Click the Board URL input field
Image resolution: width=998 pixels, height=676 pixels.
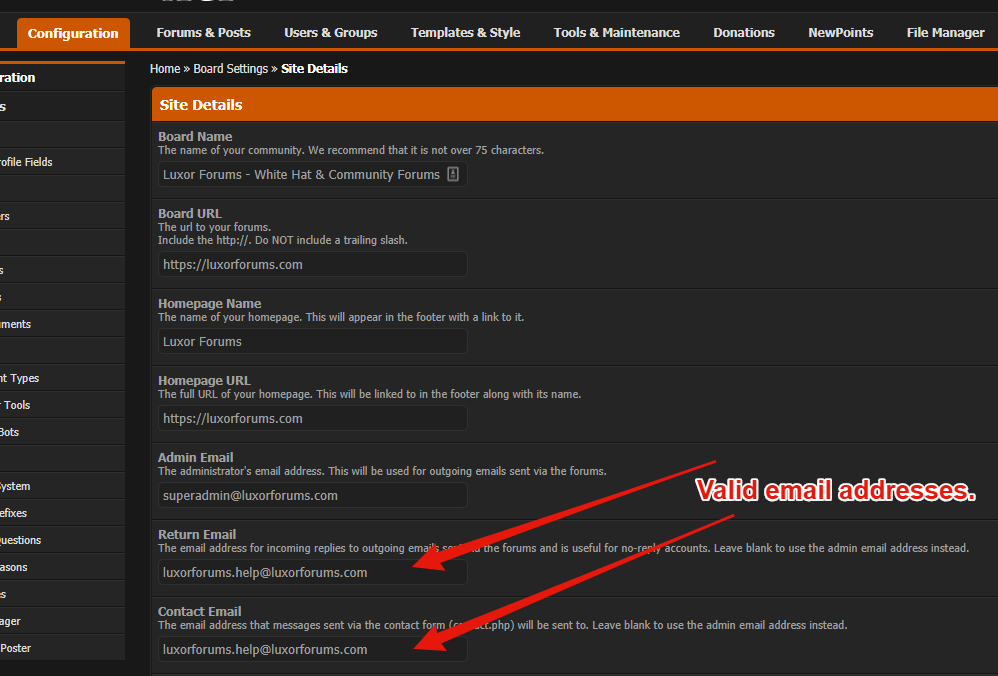pos(313,264)
